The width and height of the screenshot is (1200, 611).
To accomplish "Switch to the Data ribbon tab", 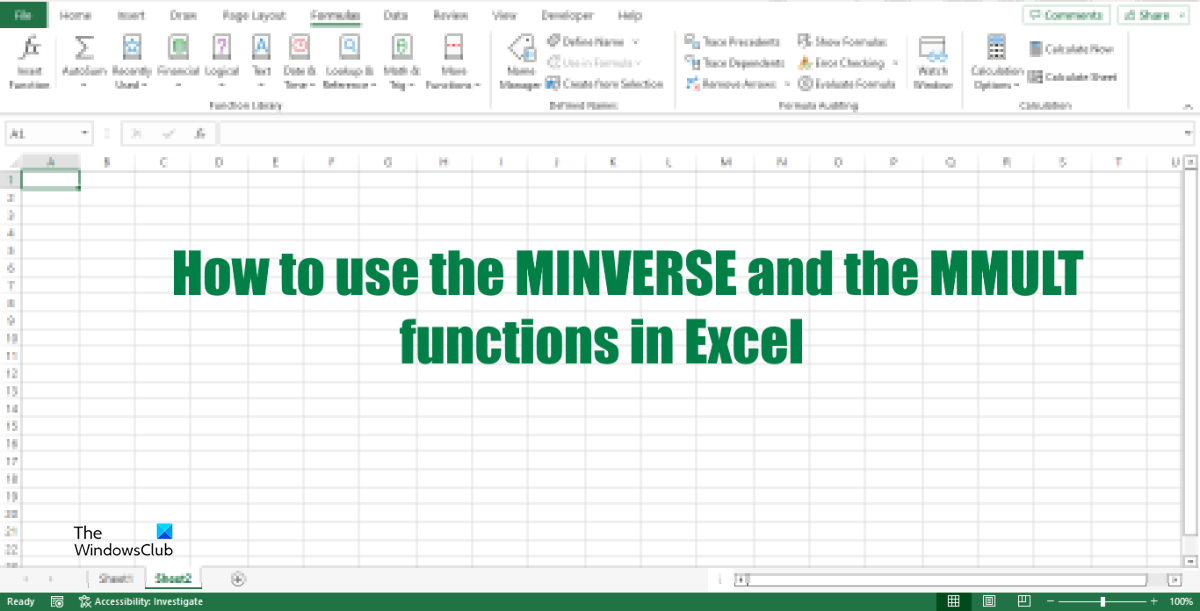I will (395, 15).
